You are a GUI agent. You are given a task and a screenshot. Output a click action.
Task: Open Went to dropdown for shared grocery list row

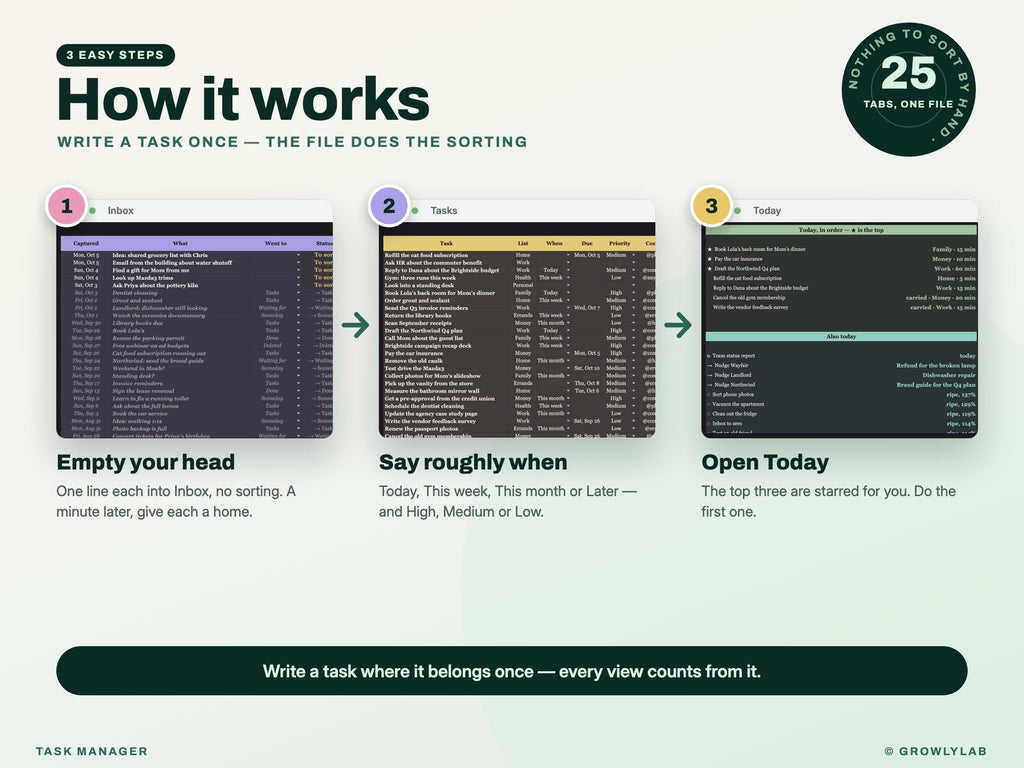click(x=298, y=255)
